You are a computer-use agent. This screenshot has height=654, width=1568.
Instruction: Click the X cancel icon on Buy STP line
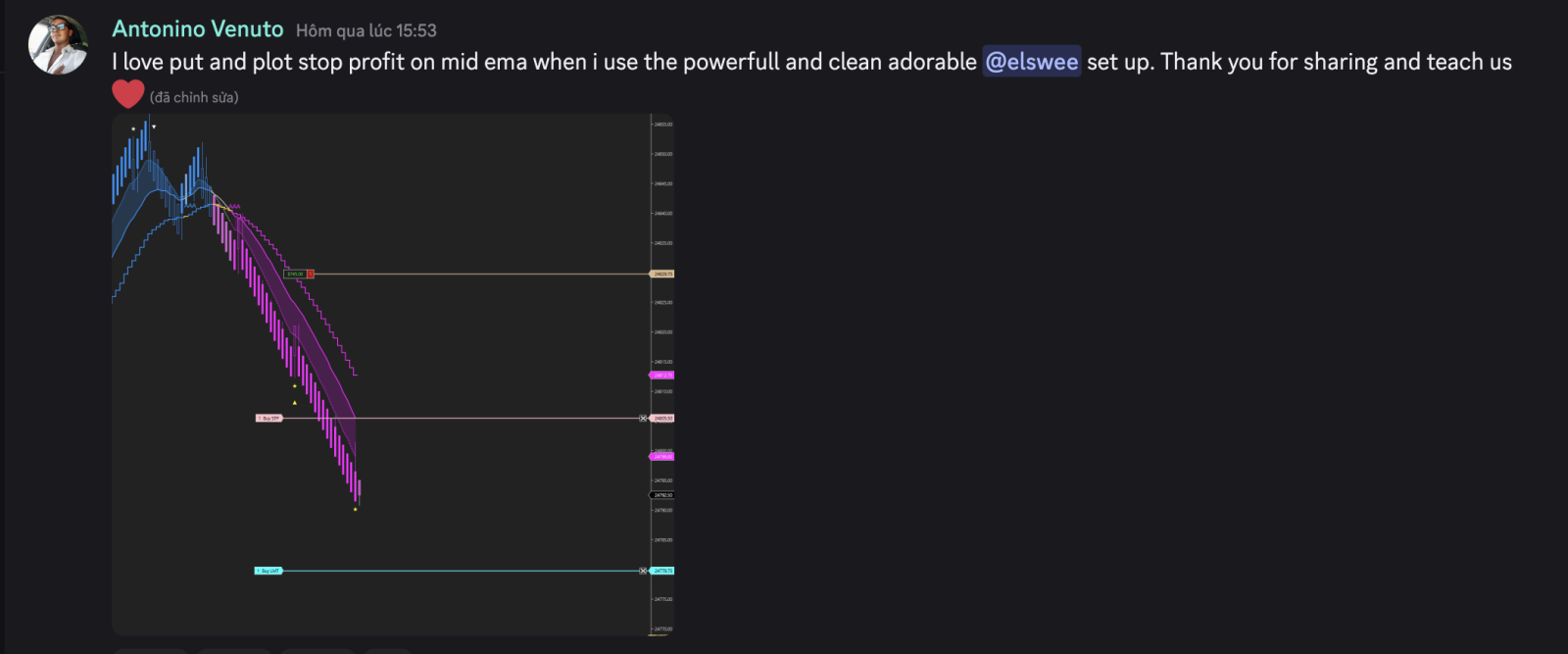click(x=644, y=419)
